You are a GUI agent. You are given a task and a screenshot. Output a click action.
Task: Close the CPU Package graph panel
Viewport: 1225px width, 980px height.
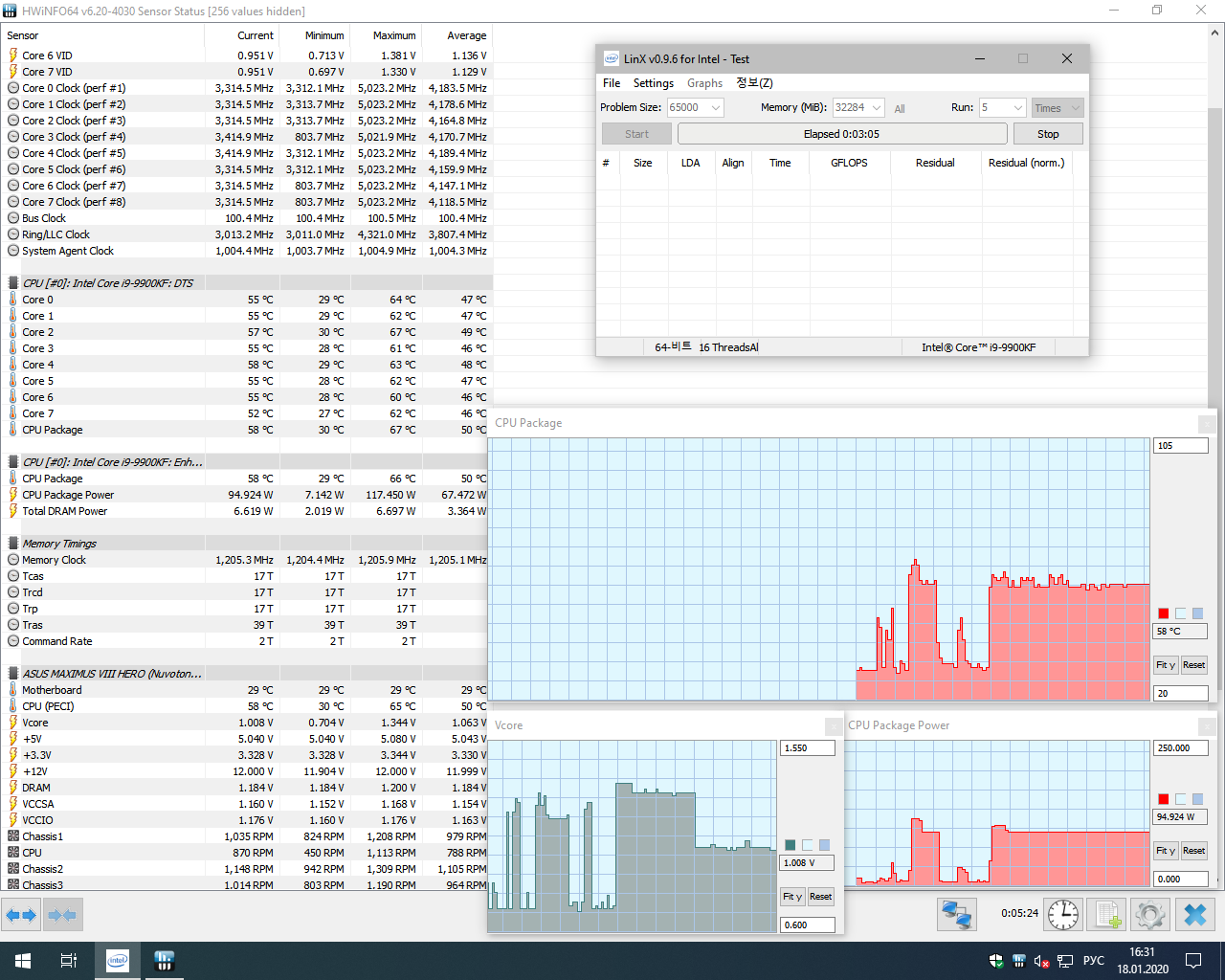tap(1208, 424)
